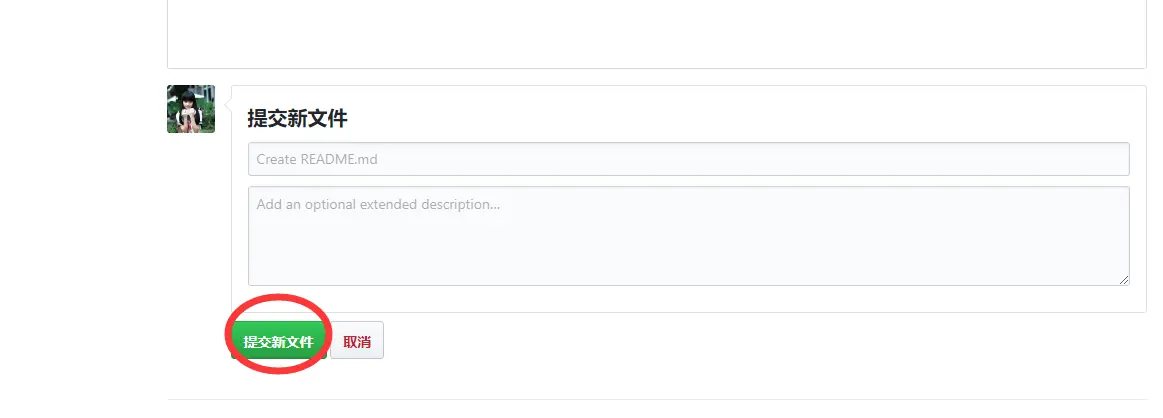Click the optional extended description text area

(x=688, y=236)
